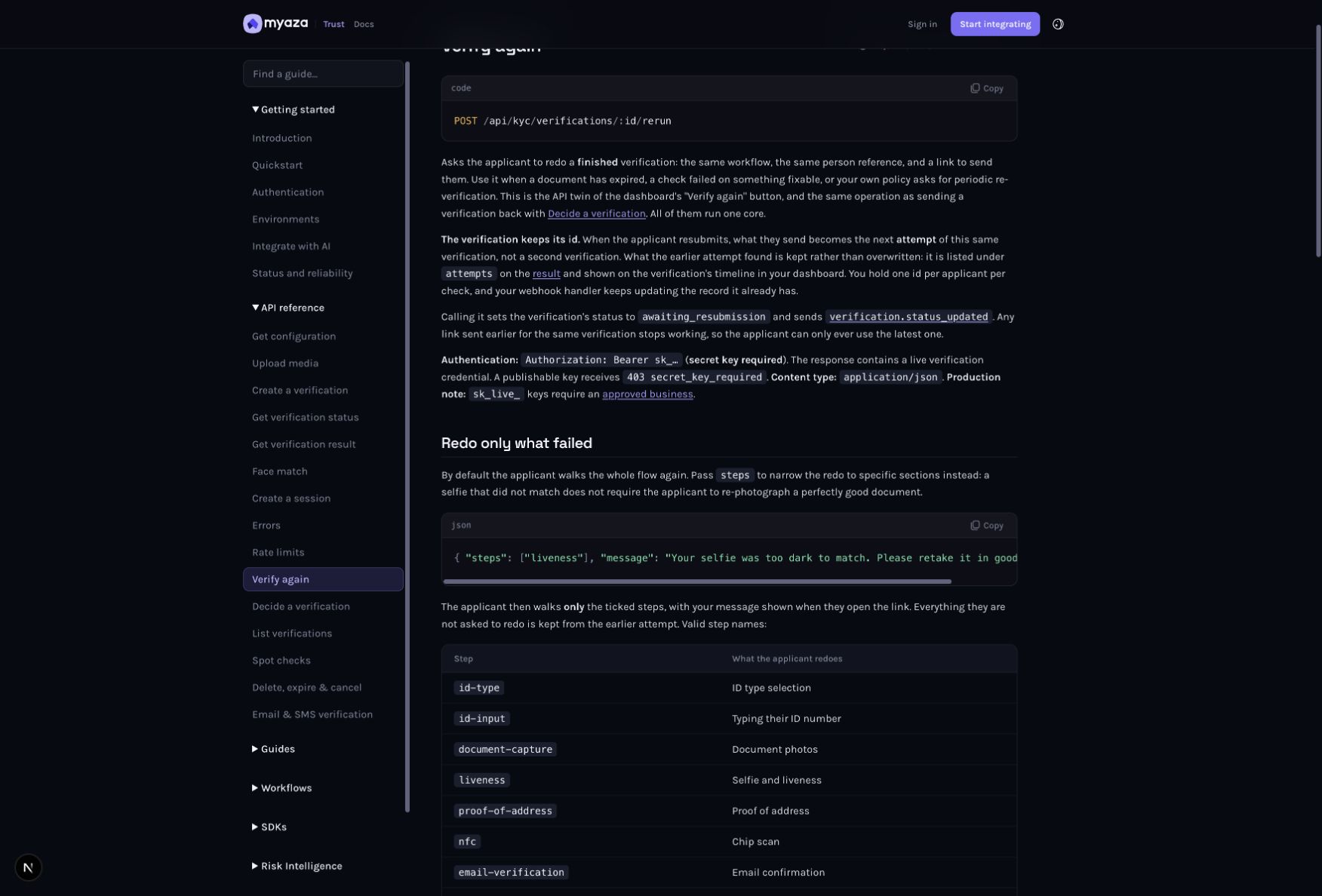The height and width of the screenshot is (896, 1322).
Task: Select Verify again in the sidebar
Action: coord(323,579)
